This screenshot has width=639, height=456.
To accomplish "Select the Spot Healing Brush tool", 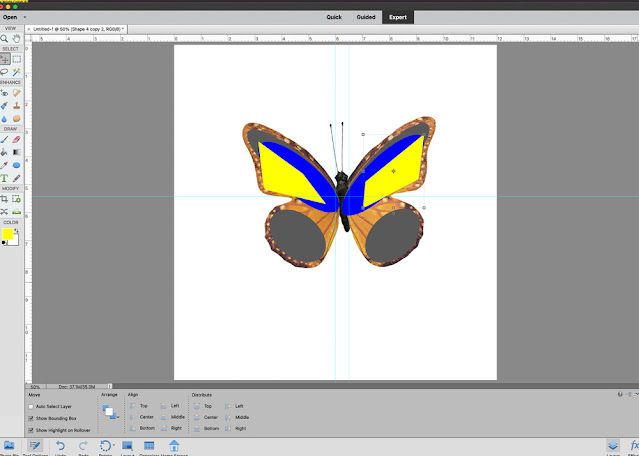I will pos(17,93).
